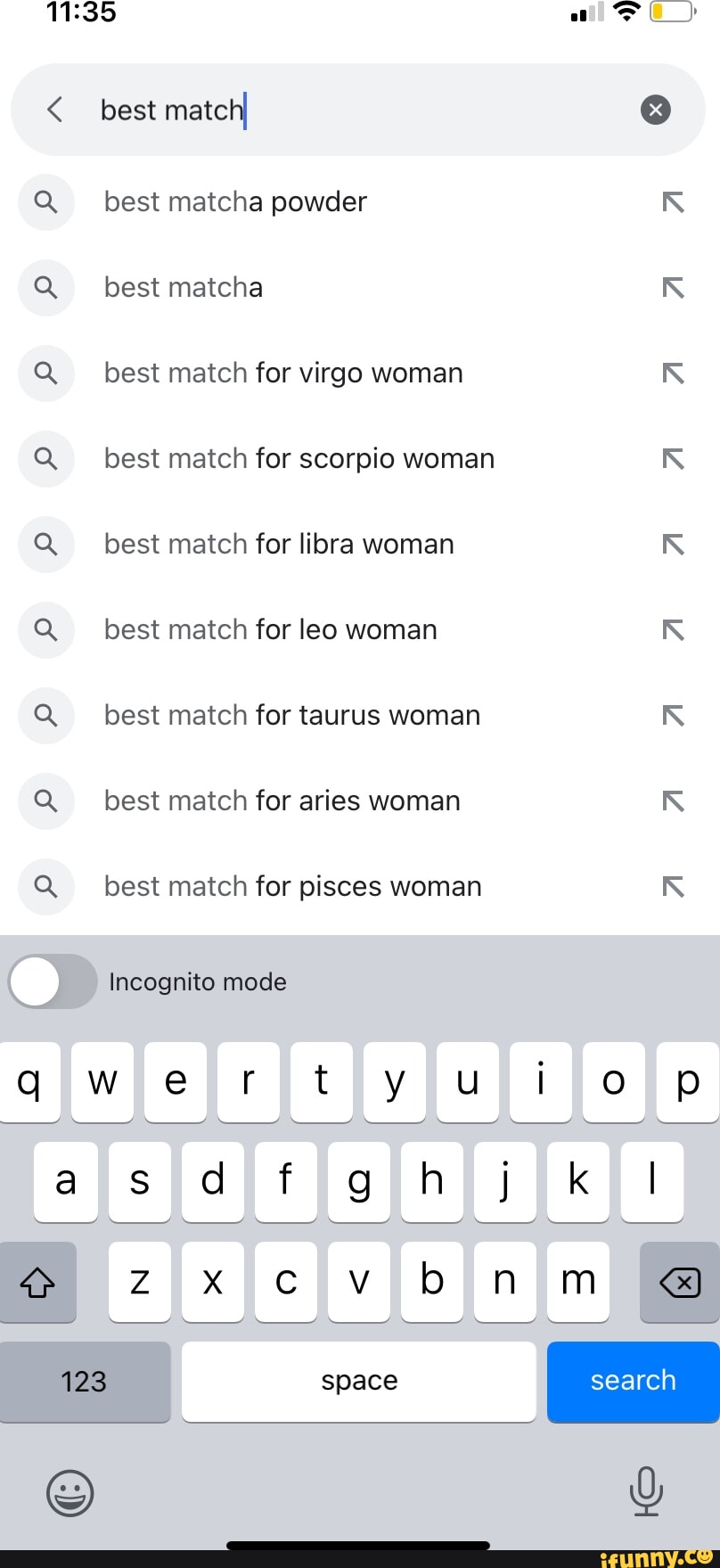The width and height of the screenshot is (720, 1568).
Task: Select 'best match for aries woman' suggestion
Action: pyautogui.click(x=282, y=801)
